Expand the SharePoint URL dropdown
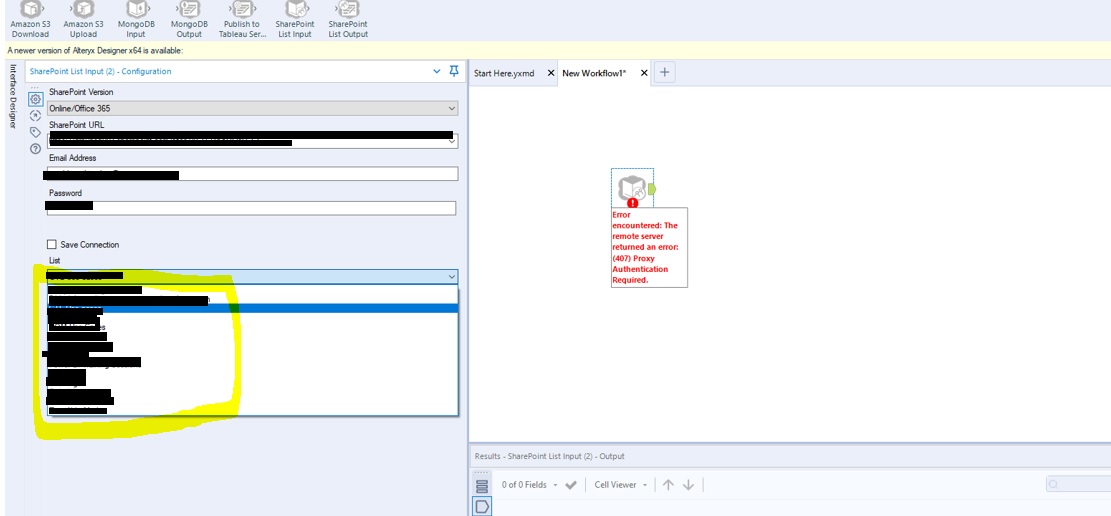The image size is (1111, 516). 452,140
